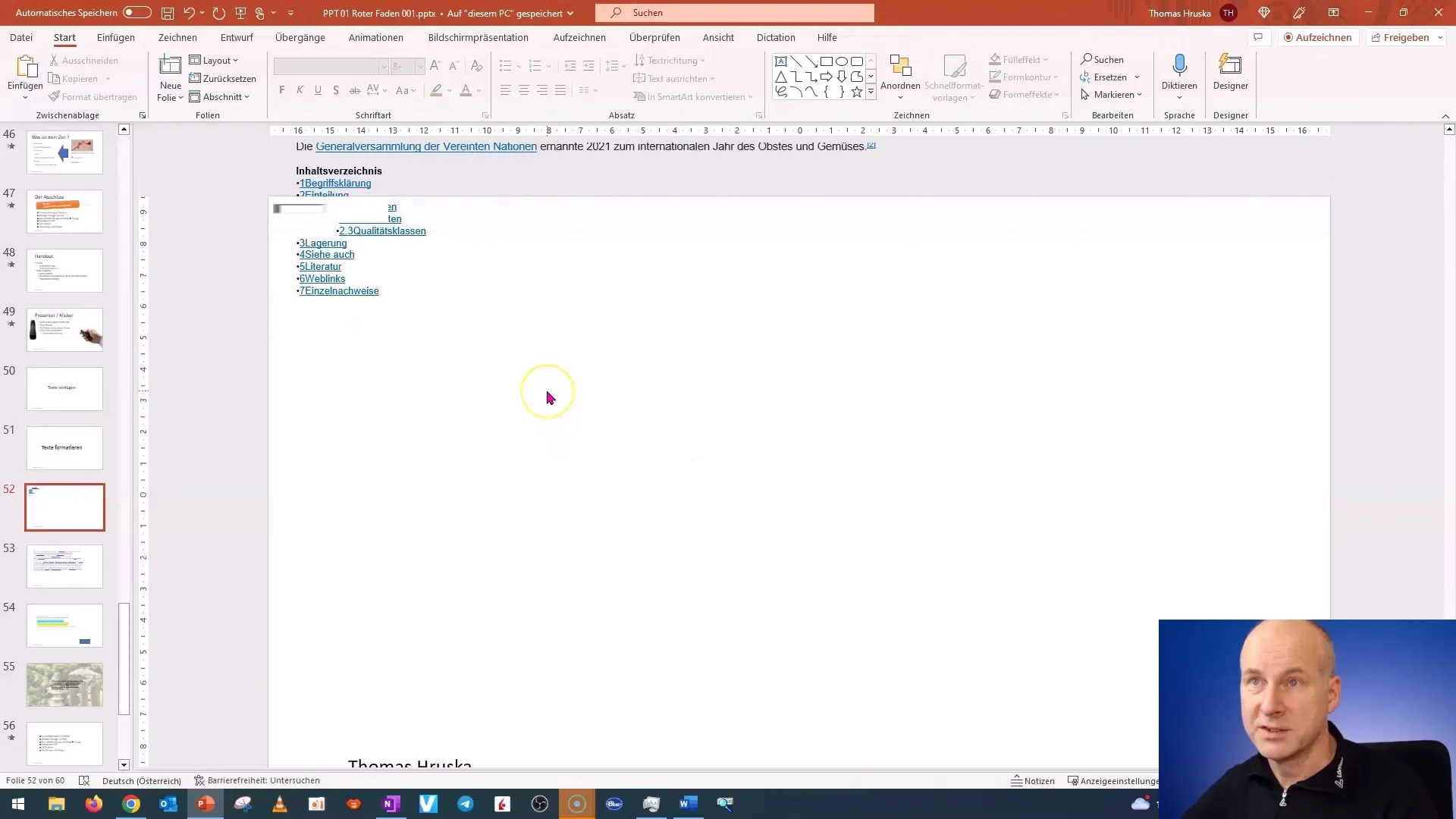This screenshot has height=819, width=1456.
Task: Select the text box shape in gallery
Action: tap(781, 61)
